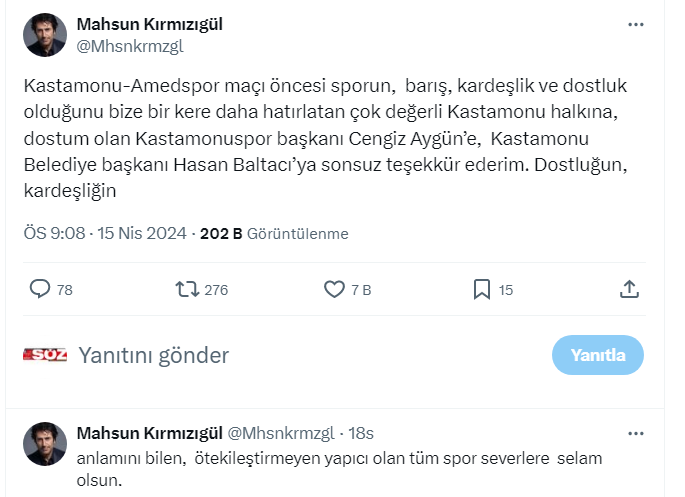This screenshot has width=685, height=497.
Task: Open the Mahsun Kırmızıgül display name link
Action: pos(151,24)
